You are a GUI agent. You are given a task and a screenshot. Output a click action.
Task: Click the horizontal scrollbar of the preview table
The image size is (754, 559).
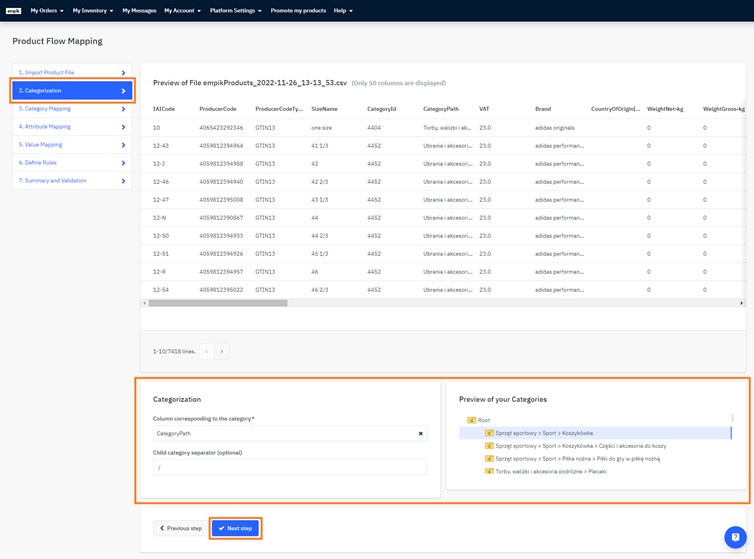[x=217, y=303]
